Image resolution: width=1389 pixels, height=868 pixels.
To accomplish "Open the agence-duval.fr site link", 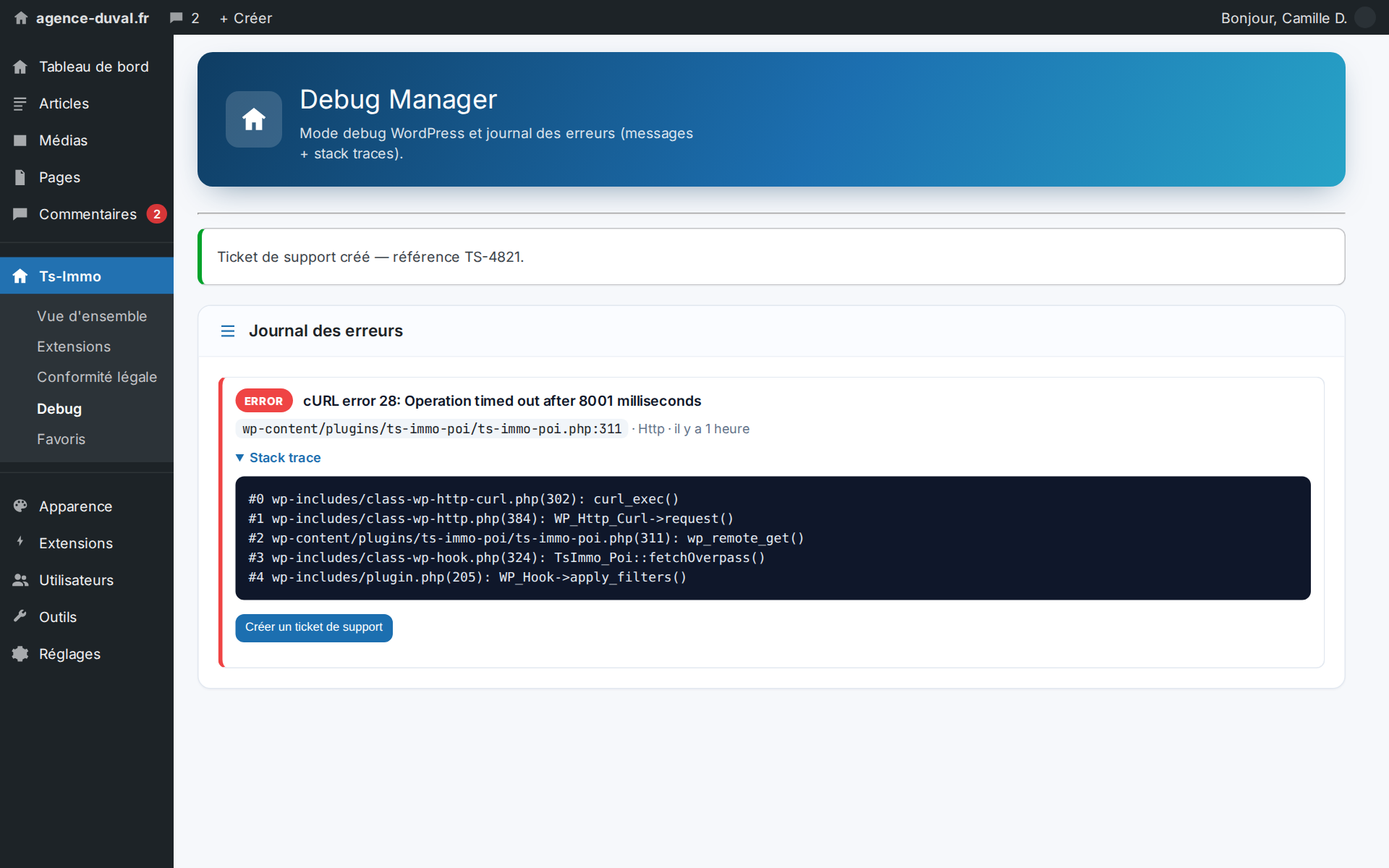I will 93,18.
